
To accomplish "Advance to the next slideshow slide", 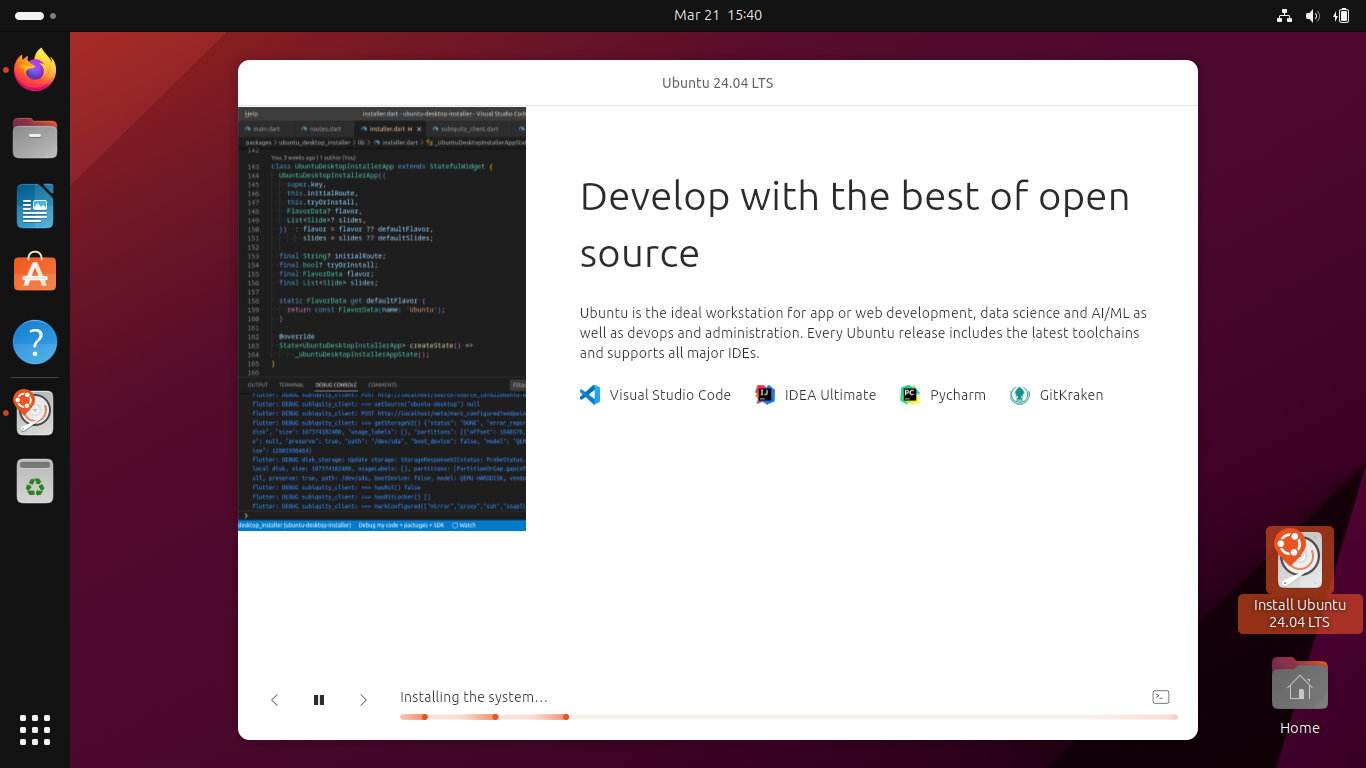I will [363, 700].
